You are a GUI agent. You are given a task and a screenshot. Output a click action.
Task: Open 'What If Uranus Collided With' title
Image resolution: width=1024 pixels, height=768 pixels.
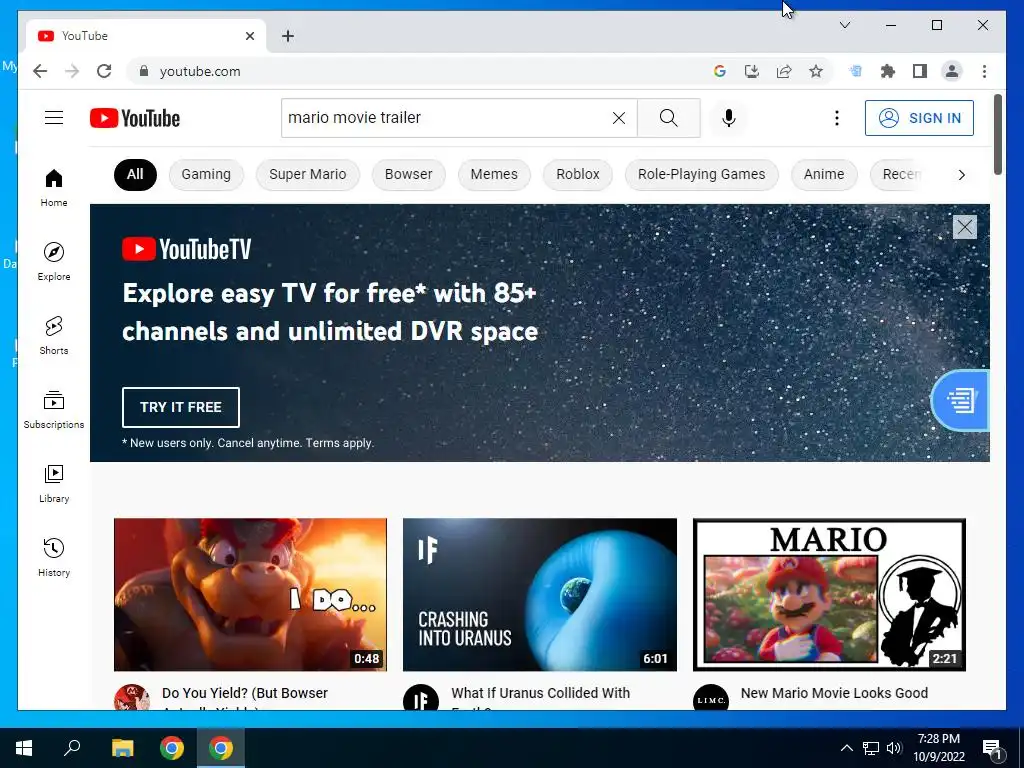[x=540, y=693]
